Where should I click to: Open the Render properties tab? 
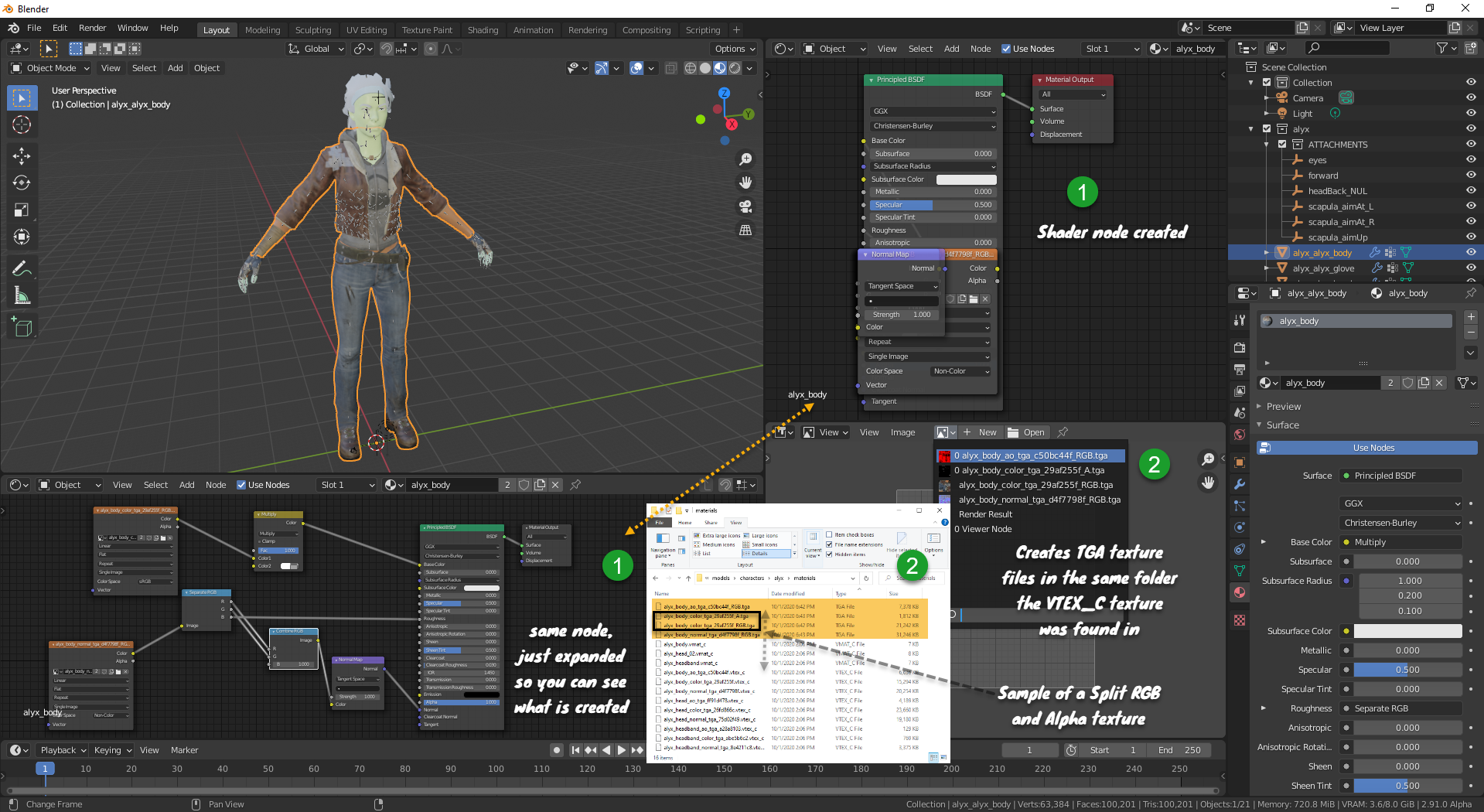1240,347
